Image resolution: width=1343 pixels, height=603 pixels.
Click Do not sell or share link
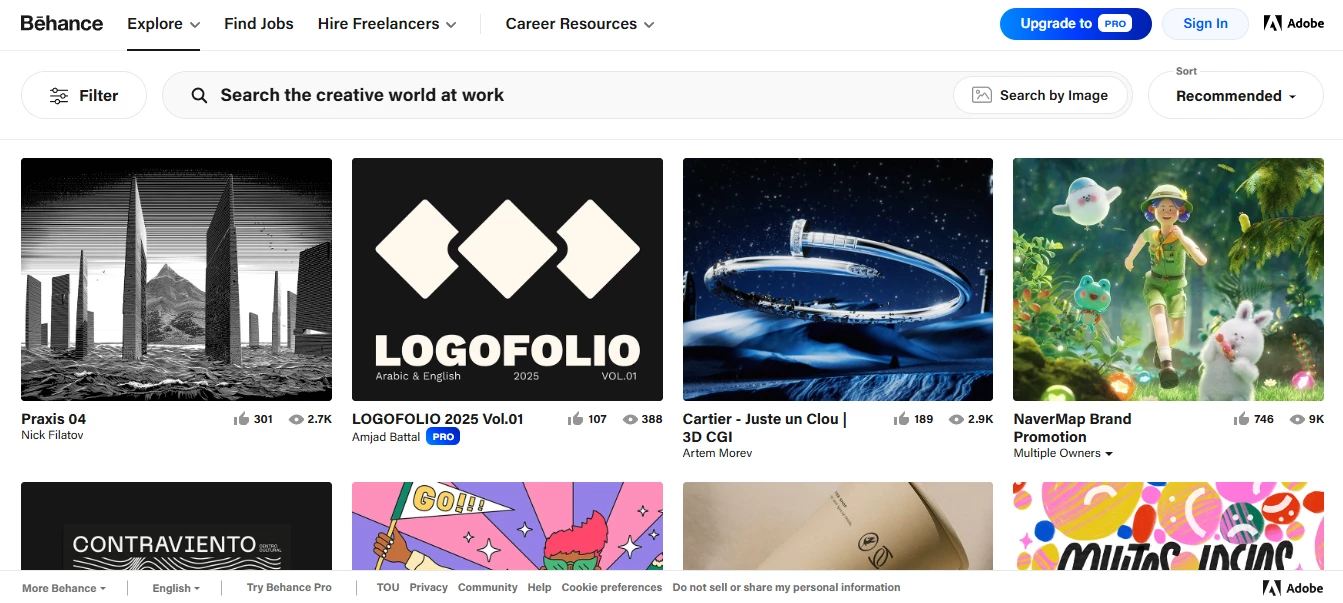coord(786,587)
